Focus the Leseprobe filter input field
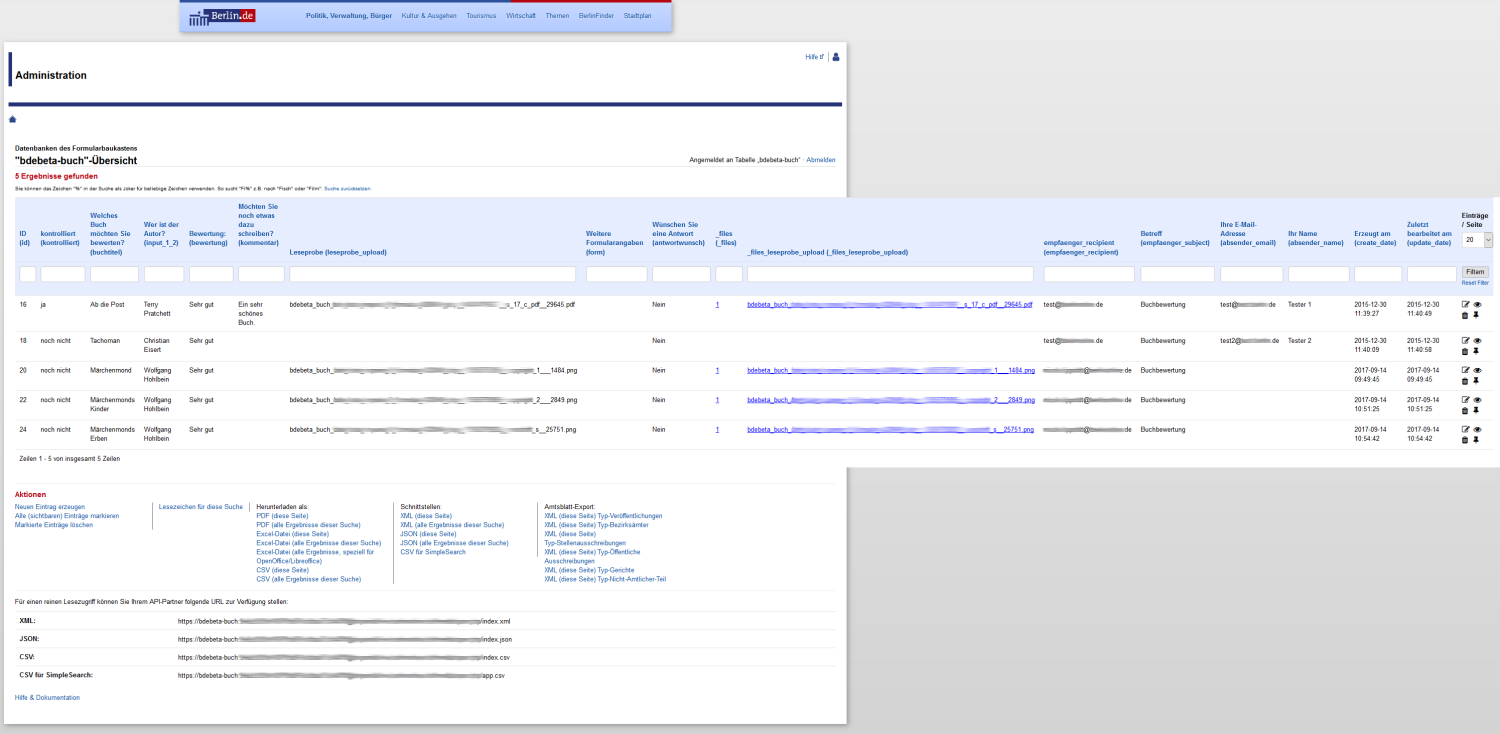The image size is (1500, 734). click(x=432, y=274)
